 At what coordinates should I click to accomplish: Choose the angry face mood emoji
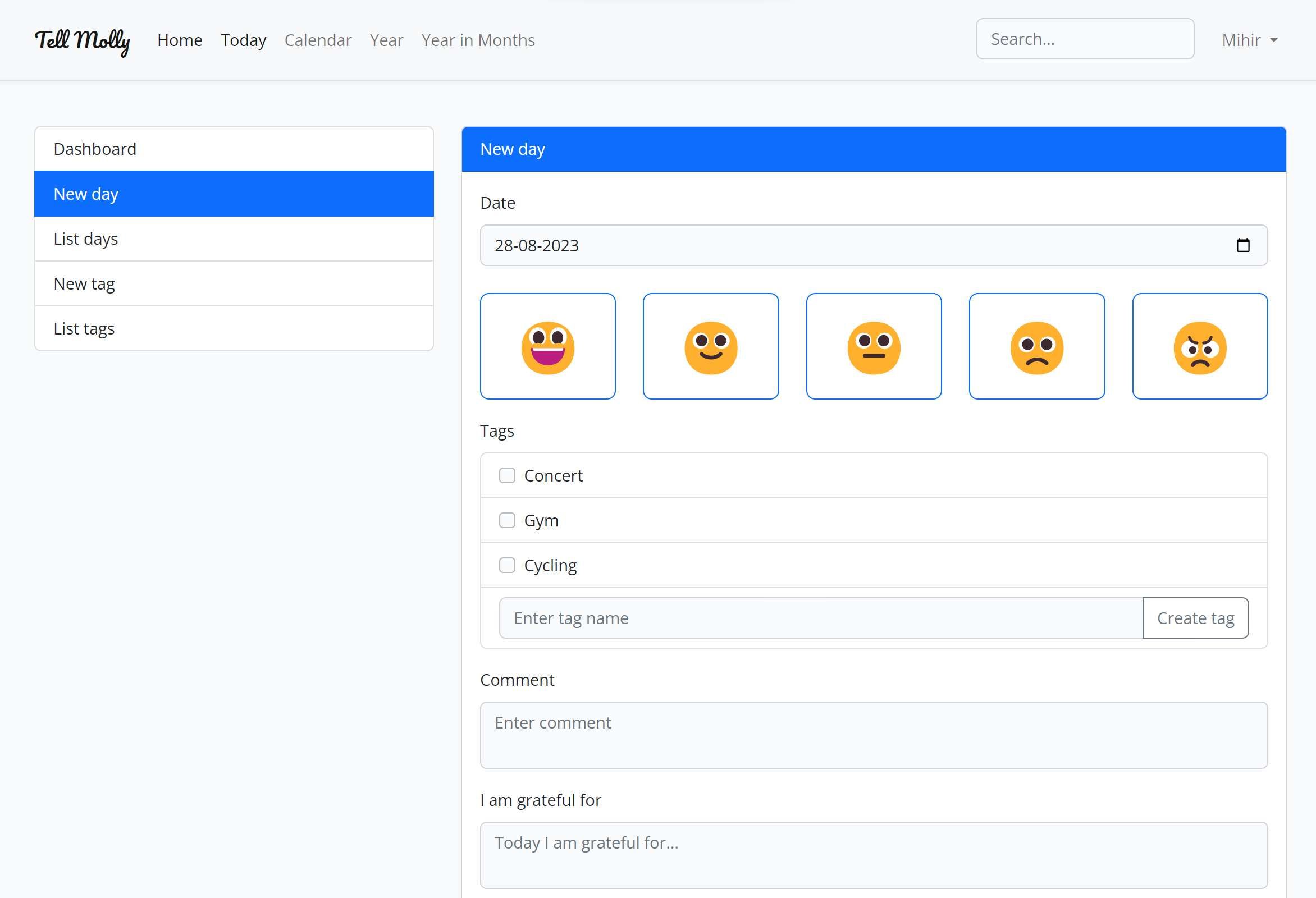tap(1200, 346)
